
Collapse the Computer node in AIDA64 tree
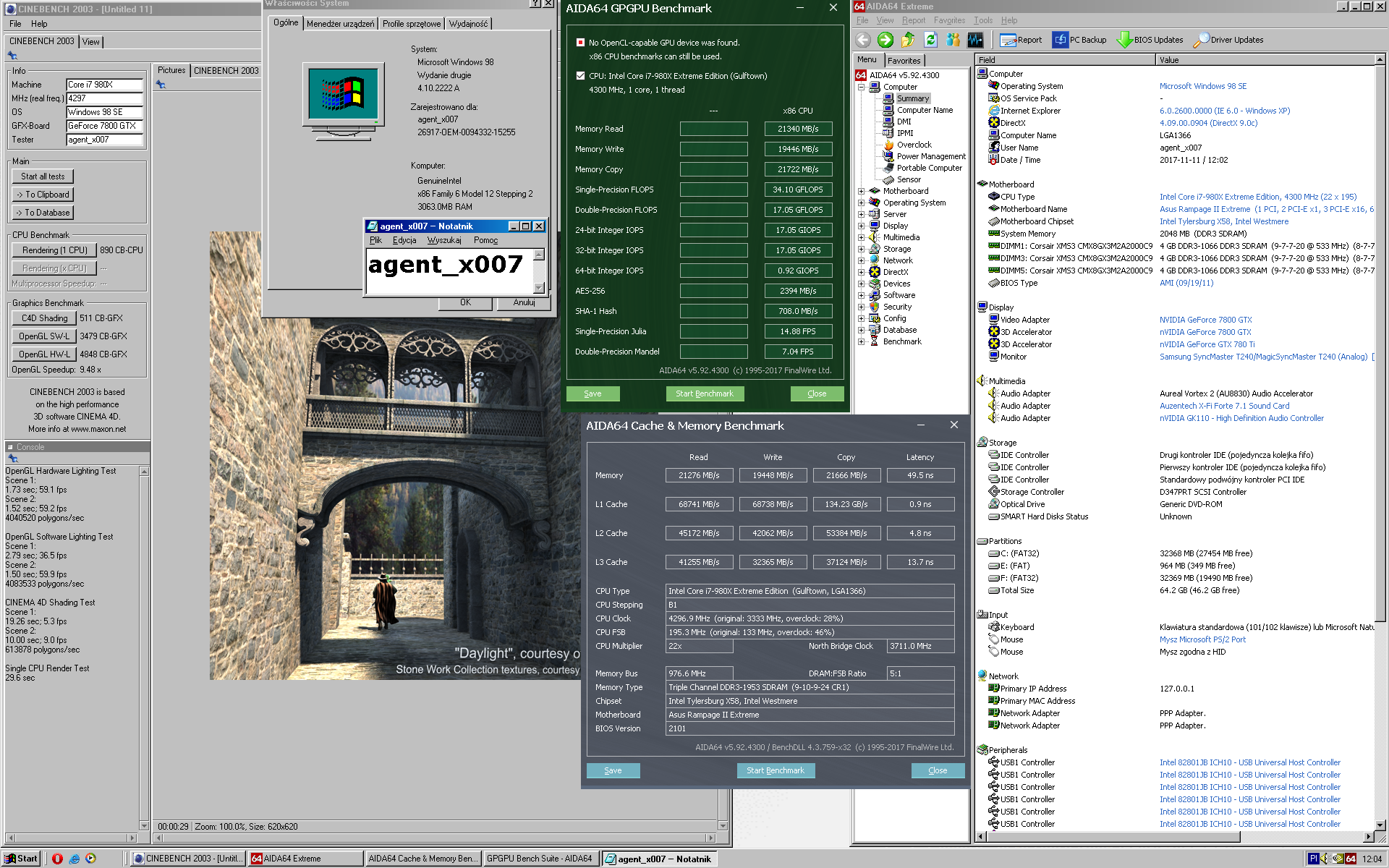(x=862, y=87)
